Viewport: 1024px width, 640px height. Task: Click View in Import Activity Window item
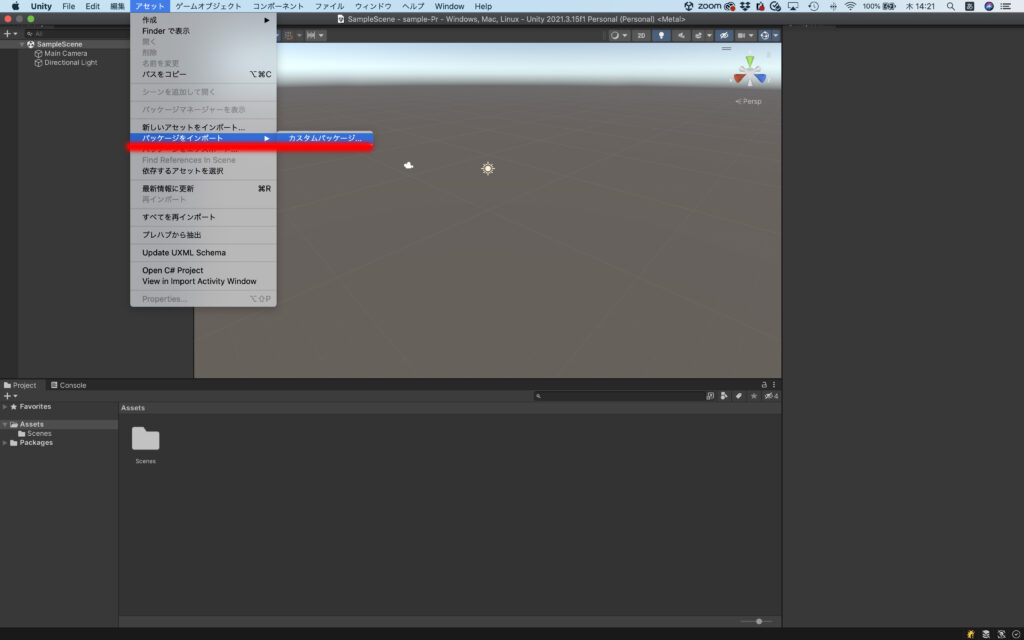point(203,281)
